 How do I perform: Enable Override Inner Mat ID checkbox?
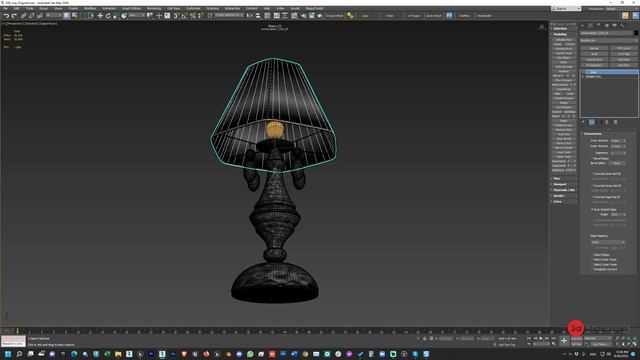click(592, 174)
